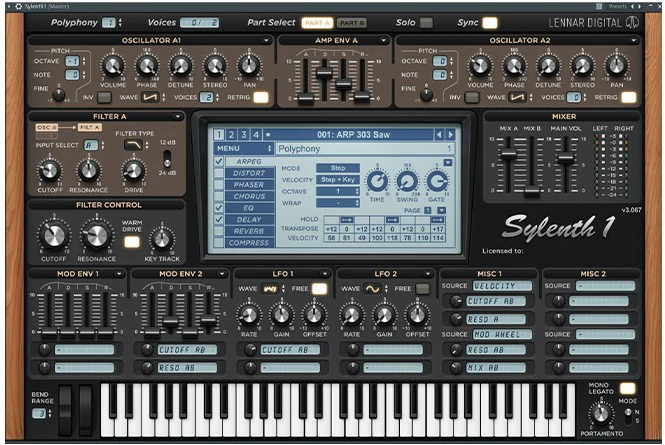
Task: Click the LFO 1 Rate knob
Action: point(249,316)
